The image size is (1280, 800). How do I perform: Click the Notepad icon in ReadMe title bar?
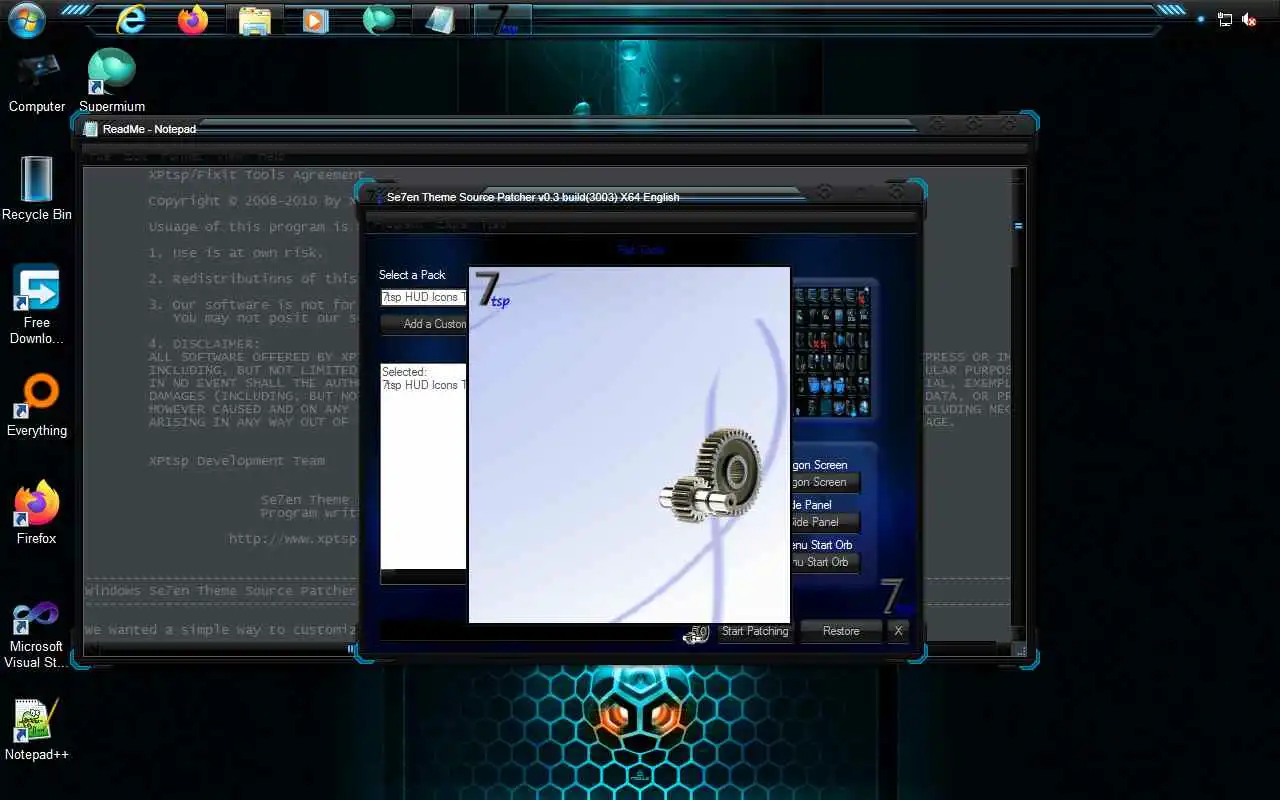coord(91,129)
